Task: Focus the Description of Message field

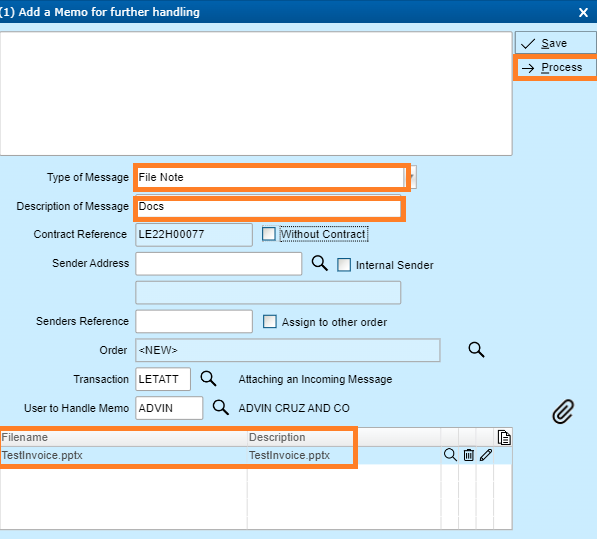Action: (268, 208)
